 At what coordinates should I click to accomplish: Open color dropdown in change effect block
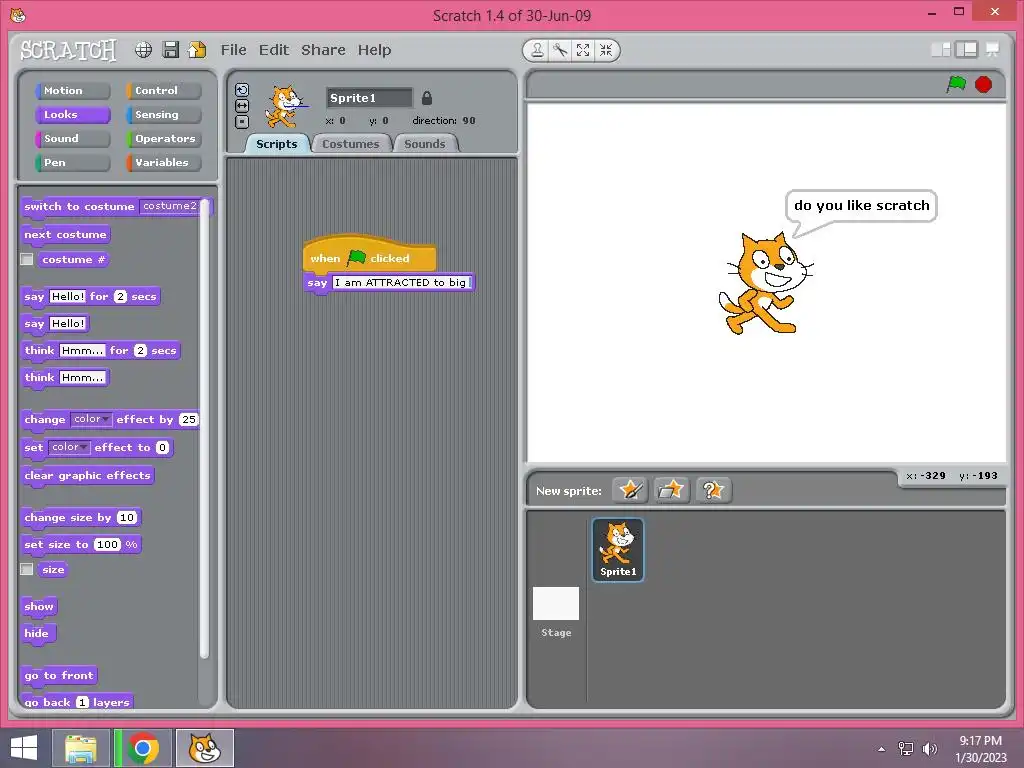[x=91, y=419]
